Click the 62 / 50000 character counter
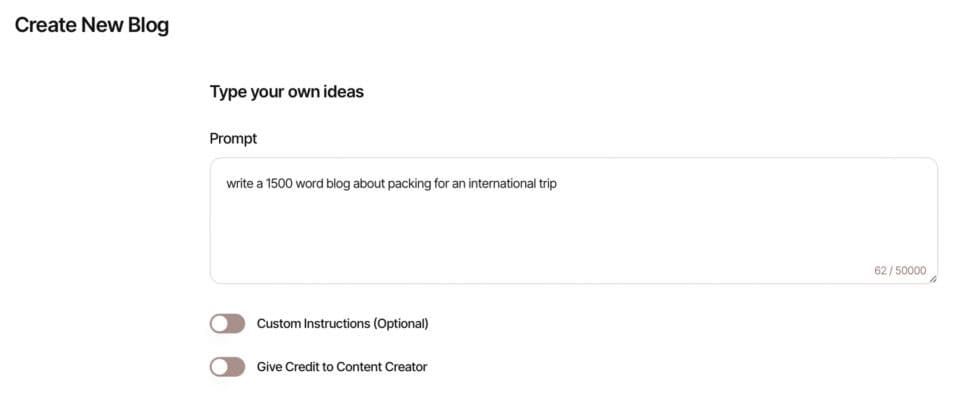The width and height of the screenshot is (960, 415). (x=900, y=270)
